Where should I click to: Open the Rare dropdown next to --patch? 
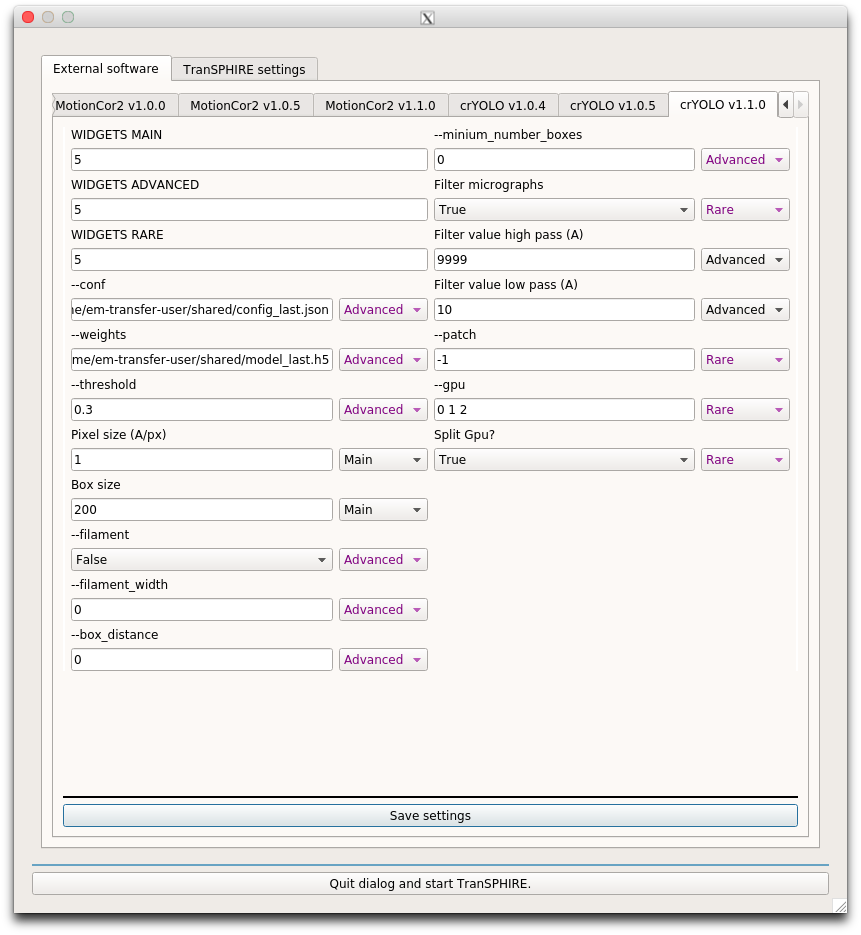[x=745, y=359]
